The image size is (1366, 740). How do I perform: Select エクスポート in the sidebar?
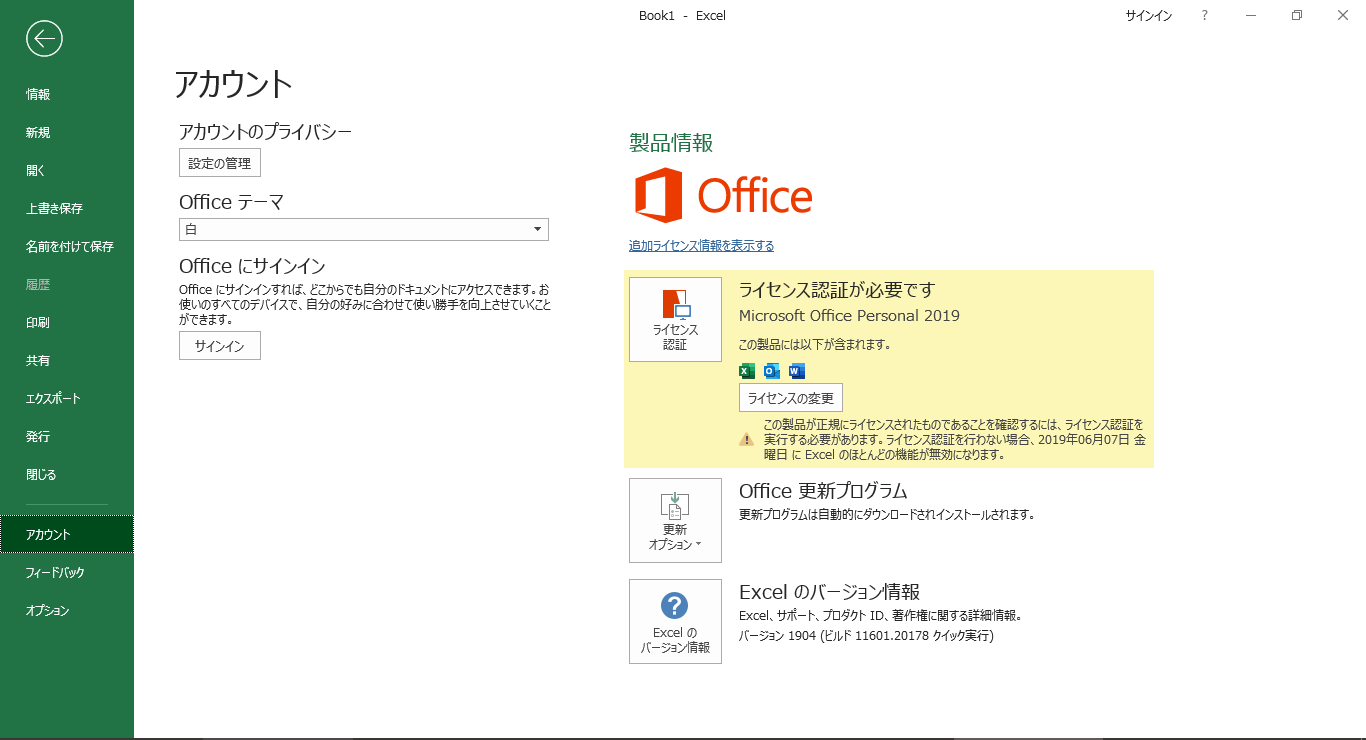click(x=67, y=398)
